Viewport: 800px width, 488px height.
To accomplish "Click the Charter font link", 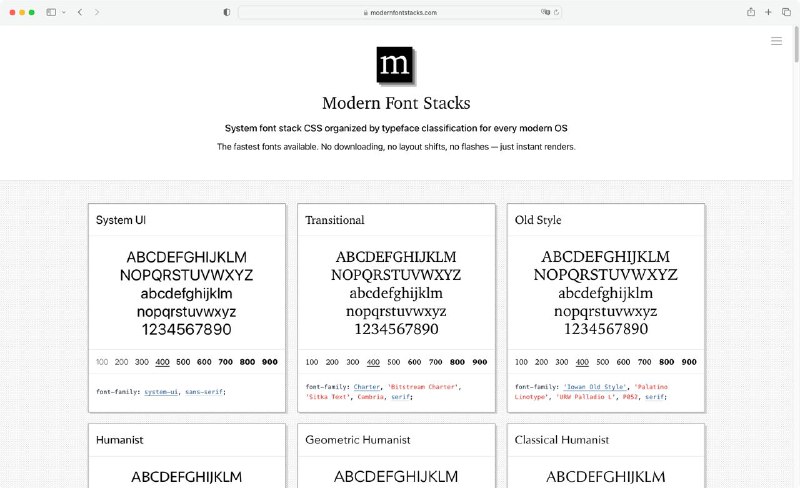I will point(367,387).
